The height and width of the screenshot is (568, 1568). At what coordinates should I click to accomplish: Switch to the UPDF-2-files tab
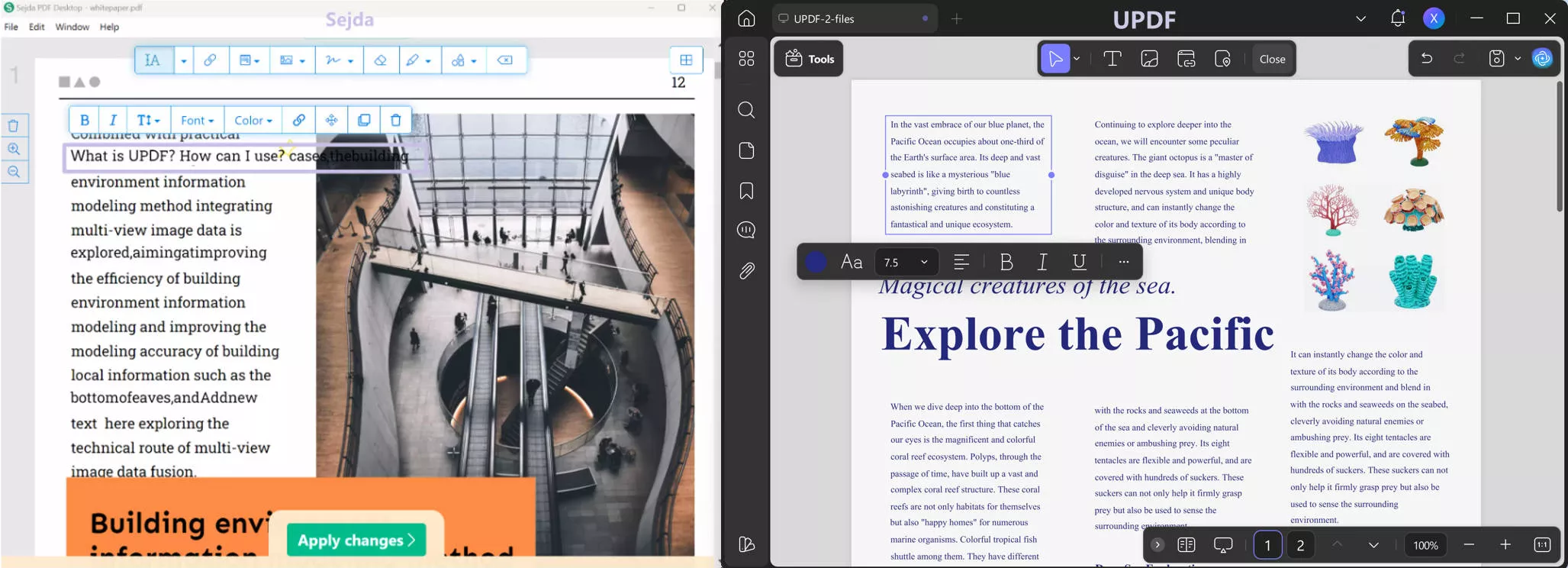coord(855,18)
